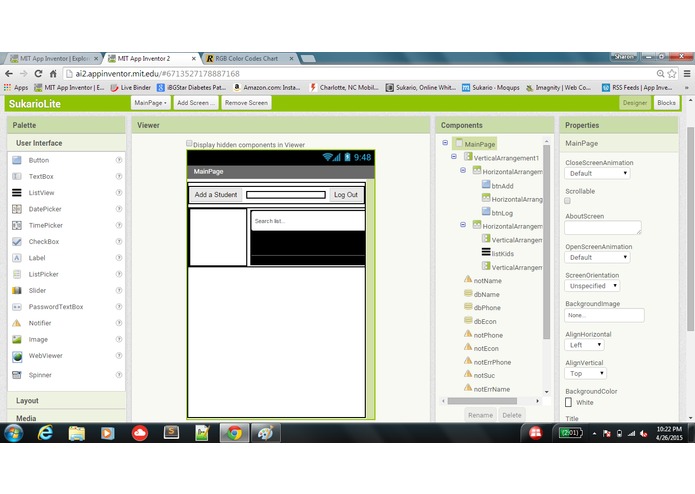Select btnAdd in component tree
The image size is (695, 494).
pyautogui.click(x=502, y=186)
